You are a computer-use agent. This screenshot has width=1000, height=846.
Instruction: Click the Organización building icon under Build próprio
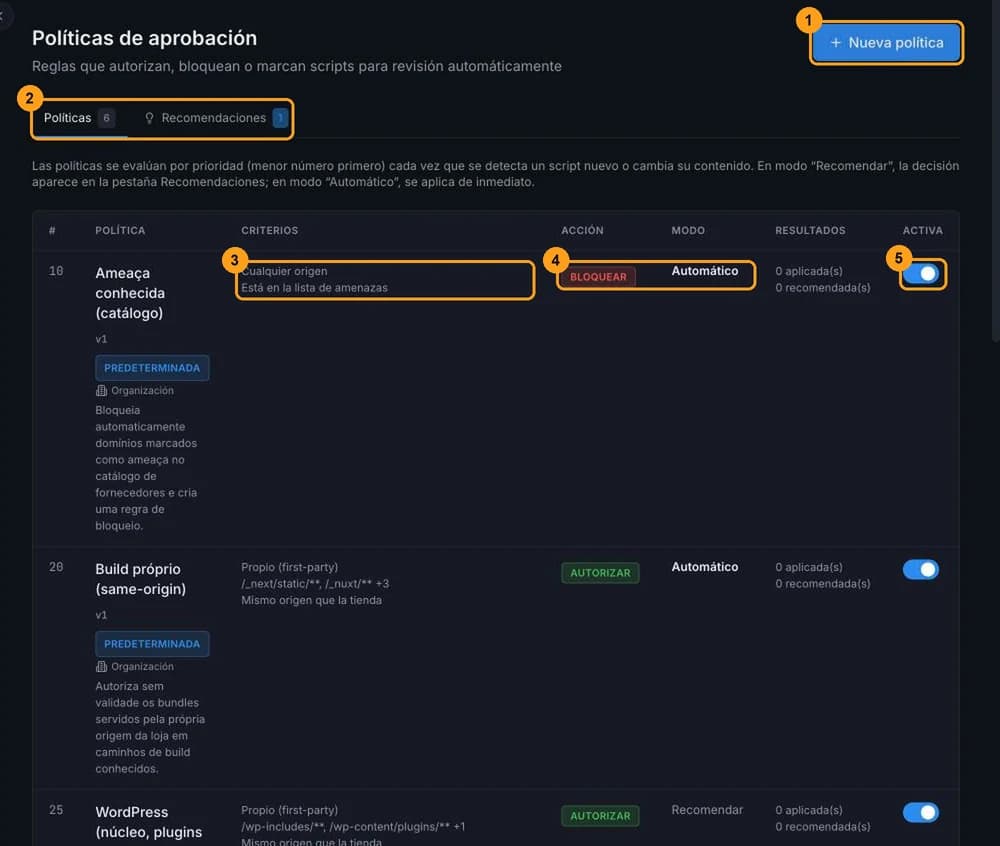(x=101, y=666)
